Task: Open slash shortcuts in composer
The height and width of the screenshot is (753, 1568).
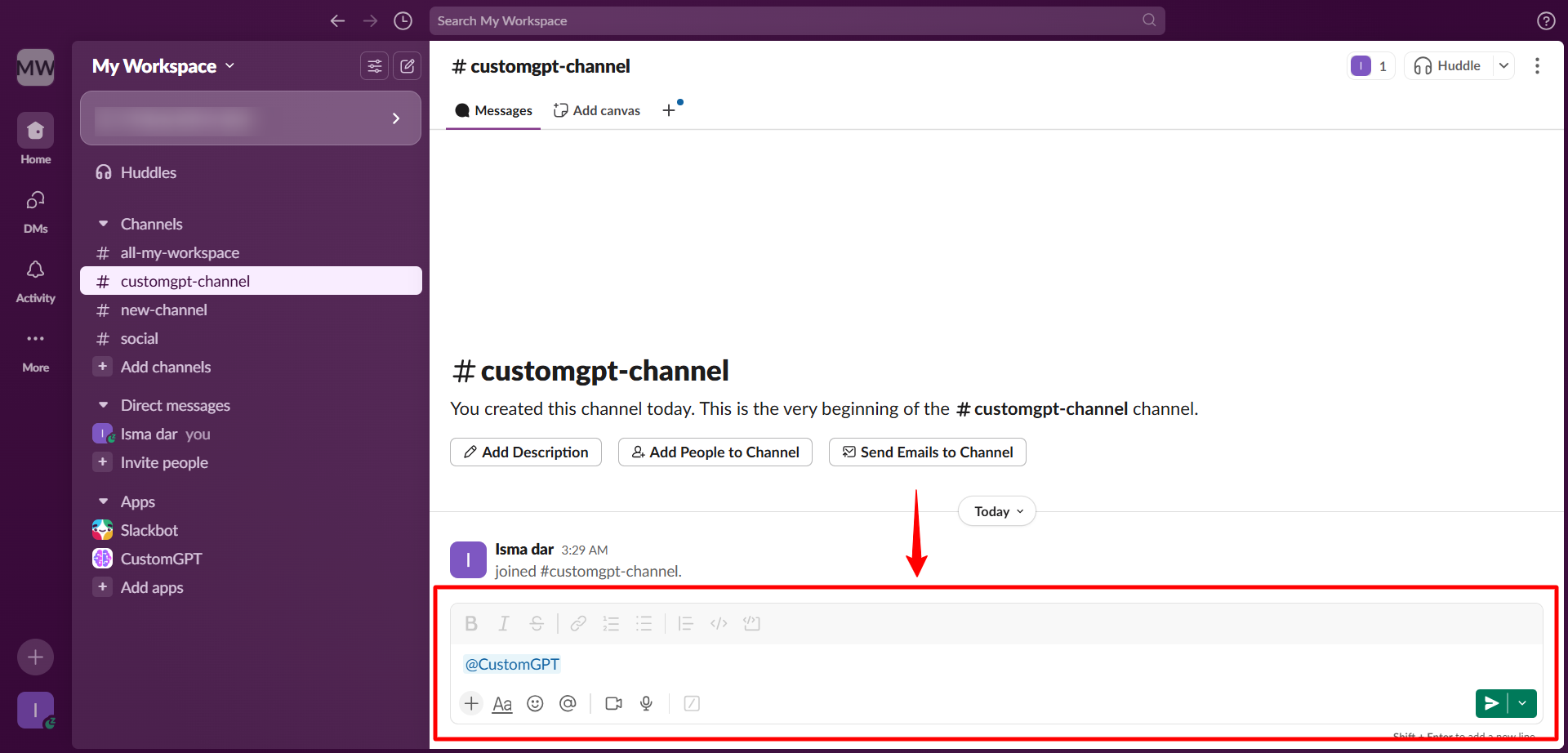Action: [692, 703]
